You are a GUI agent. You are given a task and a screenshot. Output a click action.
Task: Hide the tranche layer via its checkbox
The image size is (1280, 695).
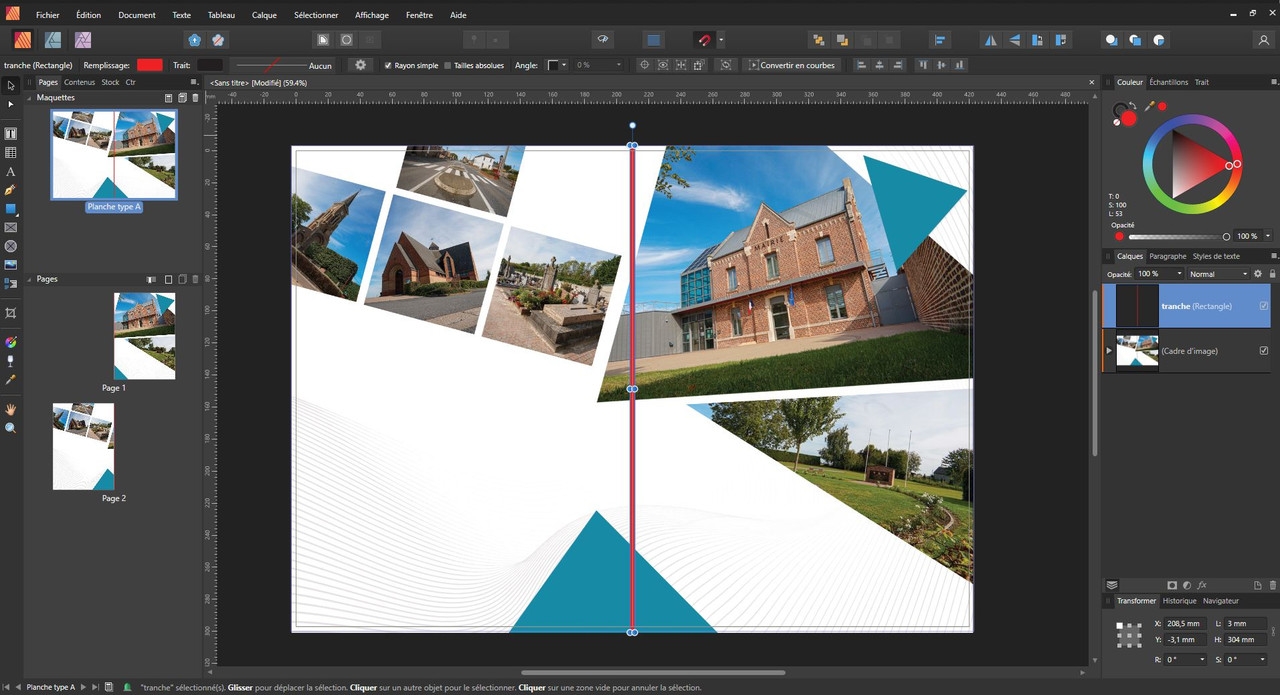tap(1264, 306)
